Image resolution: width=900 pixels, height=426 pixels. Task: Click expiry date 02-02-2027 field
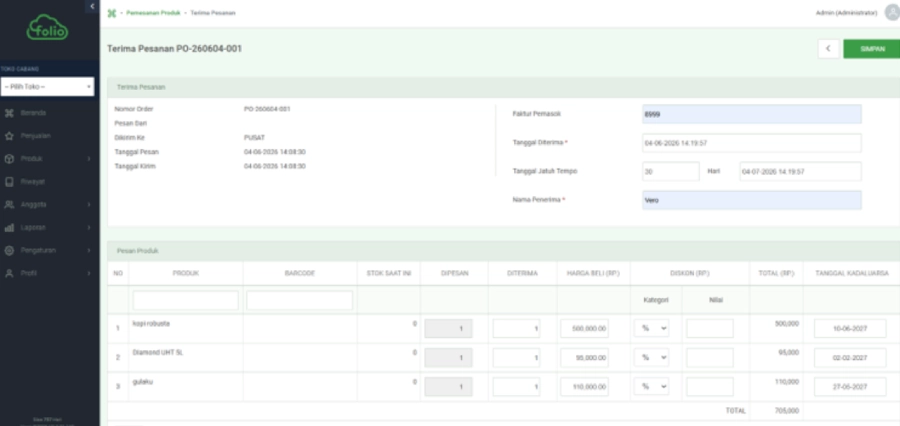849,357
